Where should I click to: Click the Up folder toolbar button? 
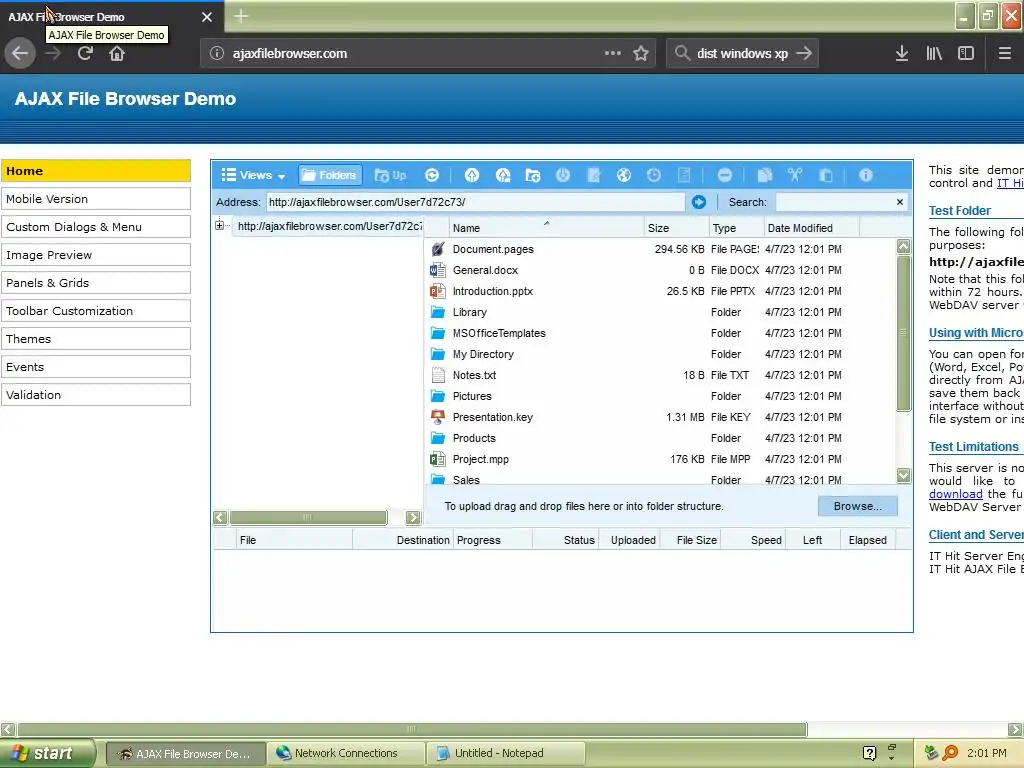[391, 175]
